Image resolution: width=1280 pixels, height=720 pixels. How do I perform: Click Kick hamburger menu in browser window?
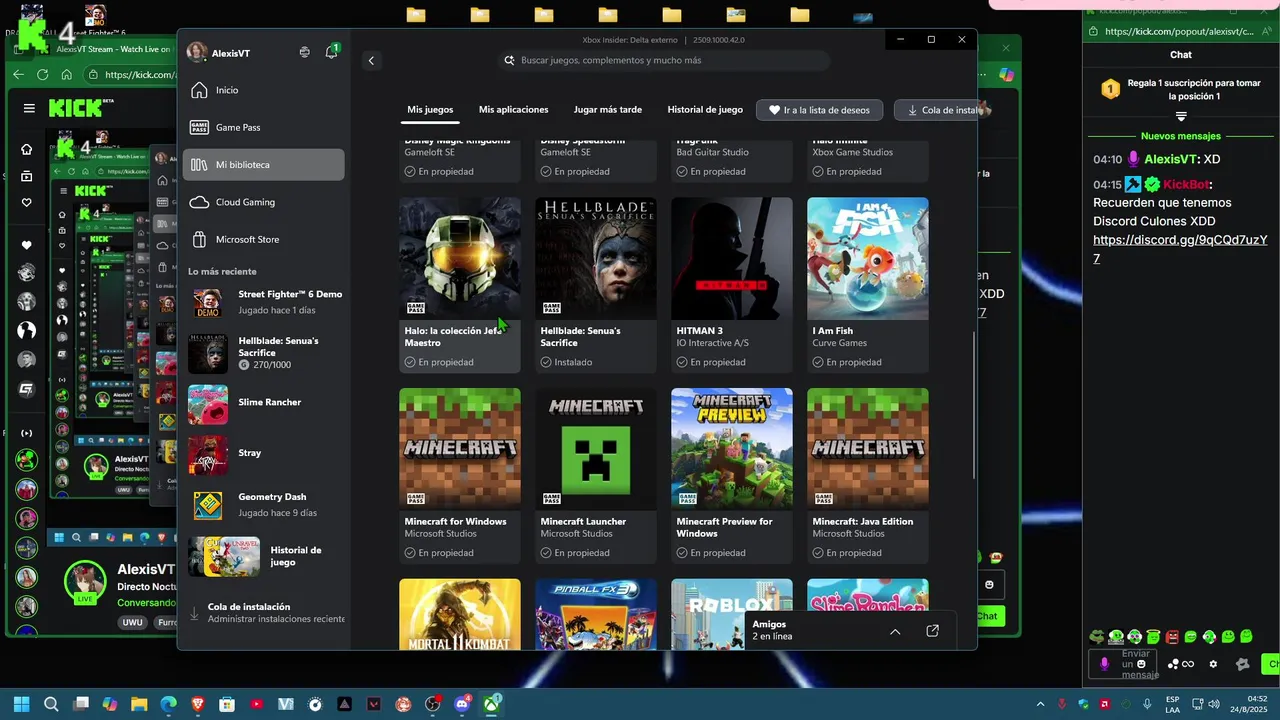pos(29,108)
